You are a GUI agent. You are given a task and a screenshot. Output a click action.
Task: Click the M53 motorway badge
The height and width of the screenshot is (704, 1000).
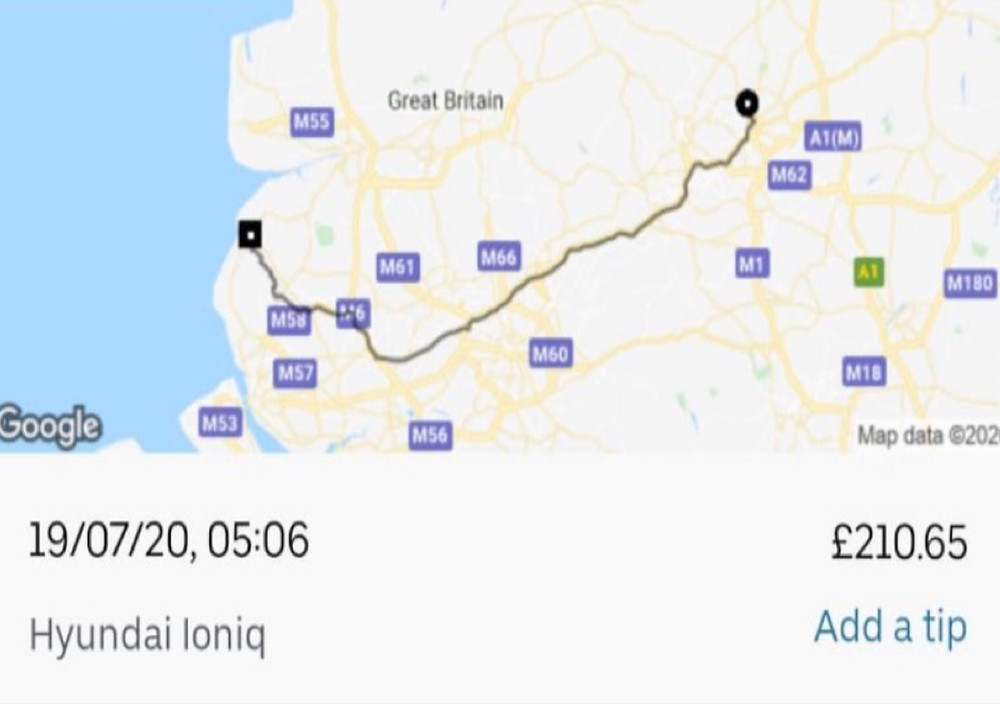click(220, 422)
